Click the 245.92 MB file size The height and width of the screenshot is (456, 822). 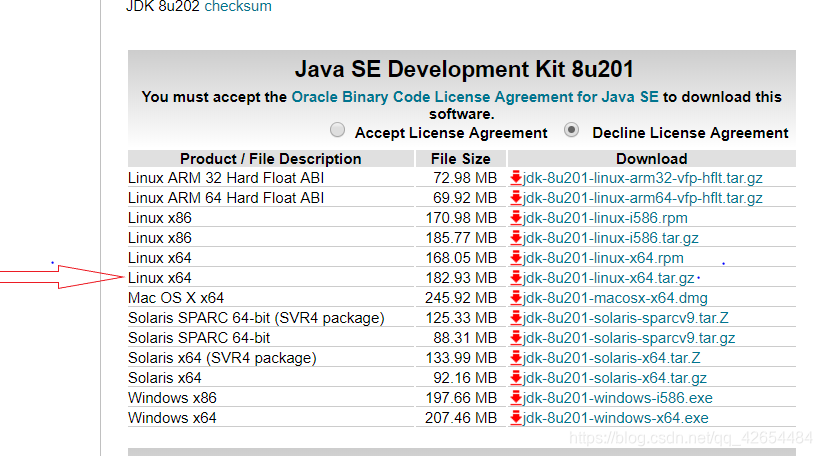(x=461, y=298)
